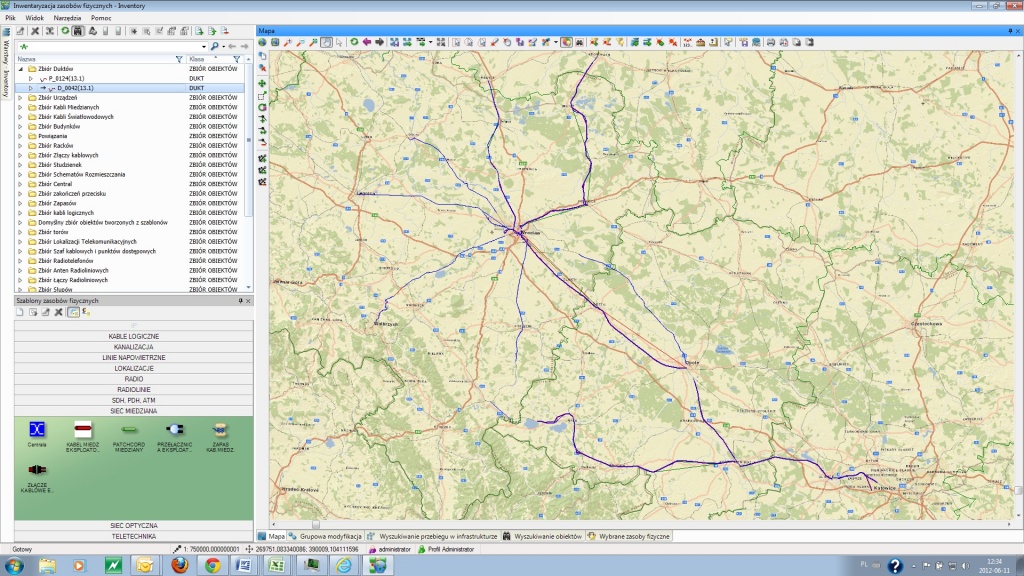Switch to the Grupowa modyfikacja tab
1024x576 pixels.
pyautogui.click(x=325, y=537)
